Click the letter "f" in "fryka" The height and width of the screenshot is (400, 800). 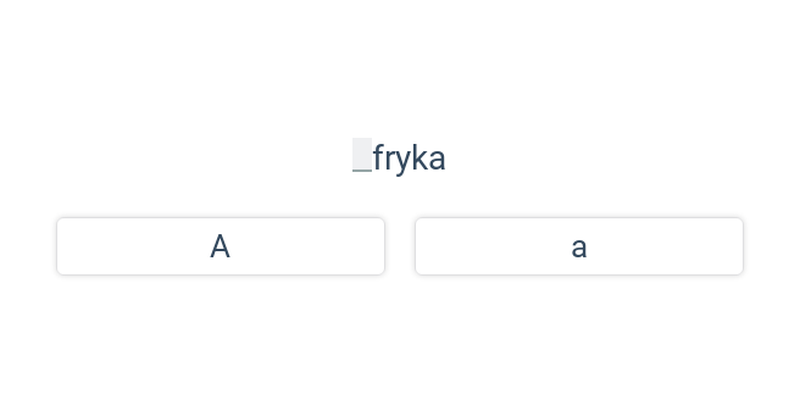(379, 157)
